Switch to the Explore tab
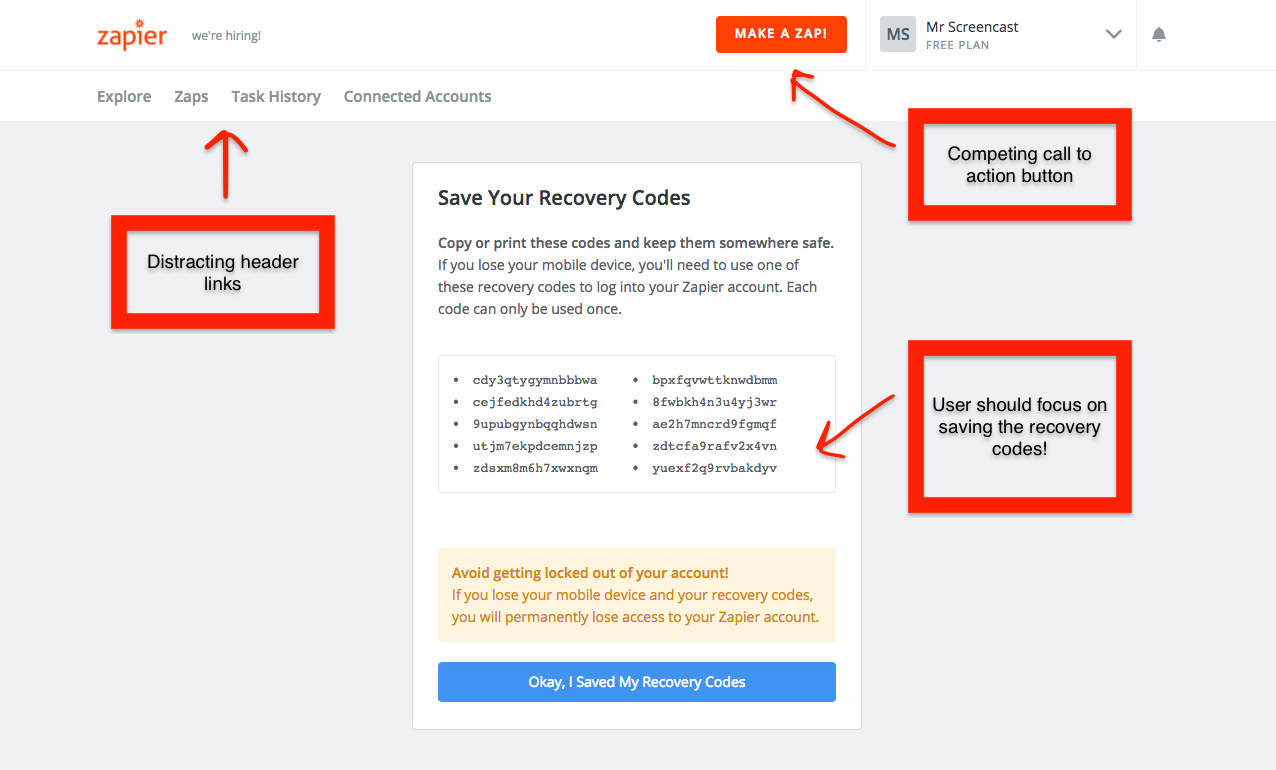This screenshot has width=1276, height=770. click(x=123, y=96)
